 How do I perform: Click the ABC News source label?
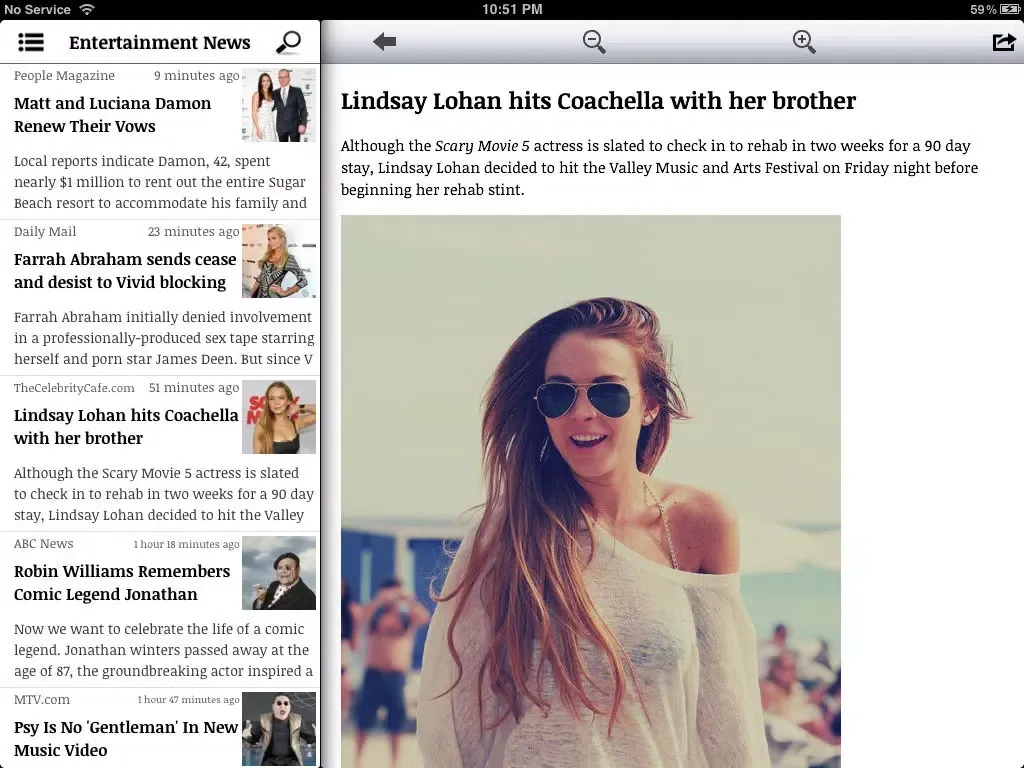(x=43, y=544)
